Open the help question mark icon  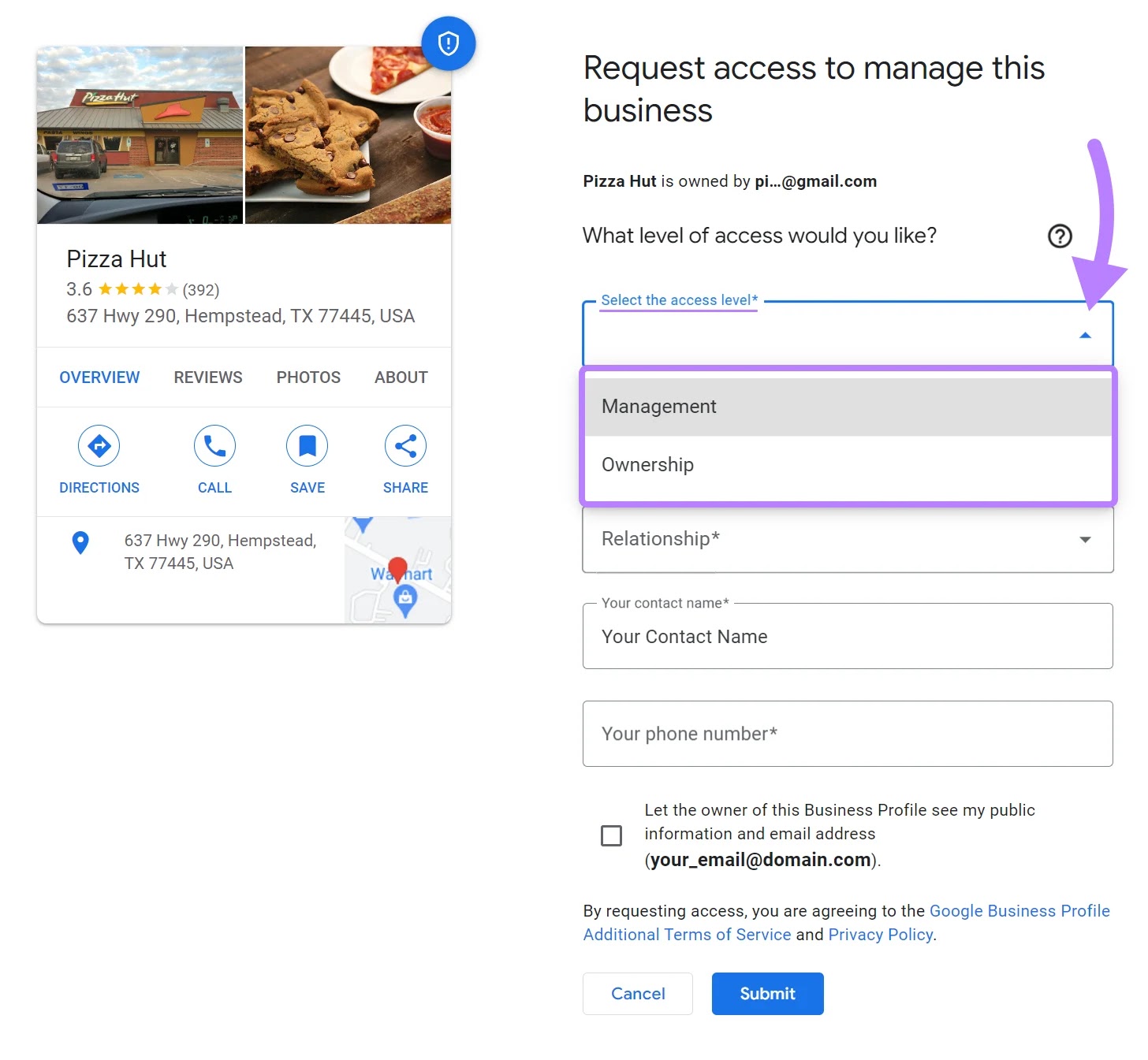point(1060,236)
